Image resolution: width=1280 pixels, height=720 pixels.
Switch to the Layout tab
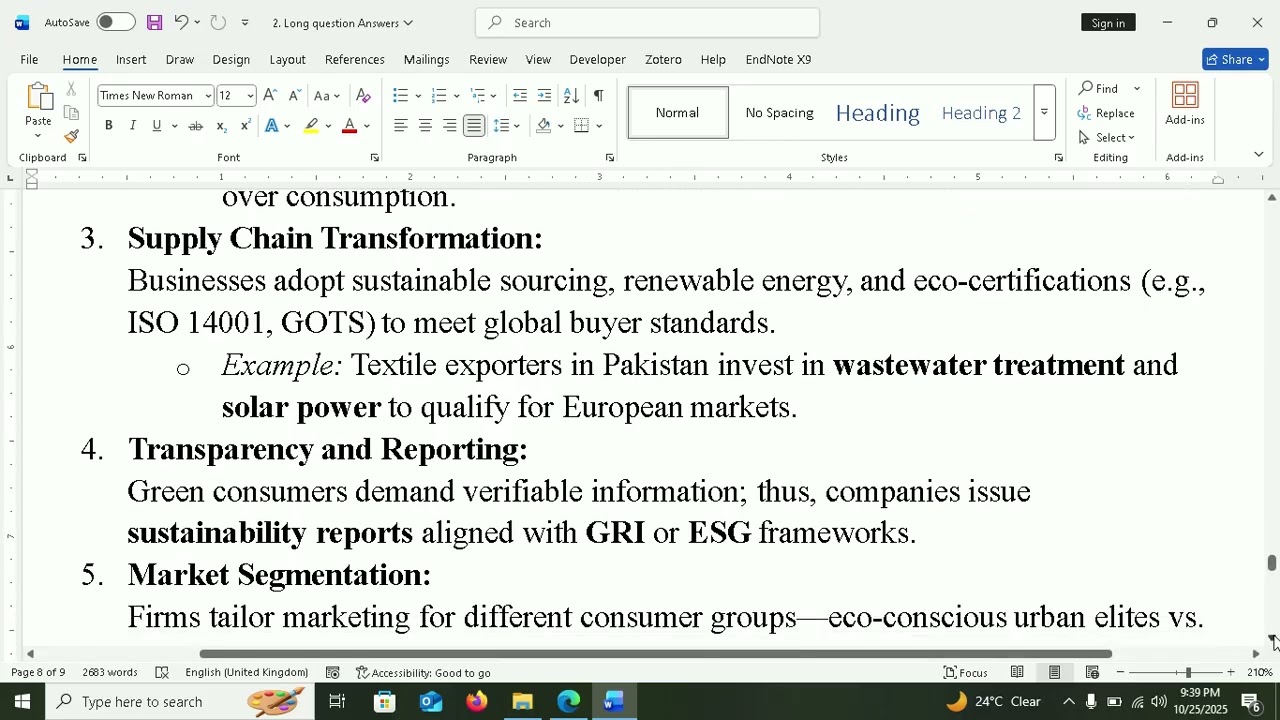[287, 59]
